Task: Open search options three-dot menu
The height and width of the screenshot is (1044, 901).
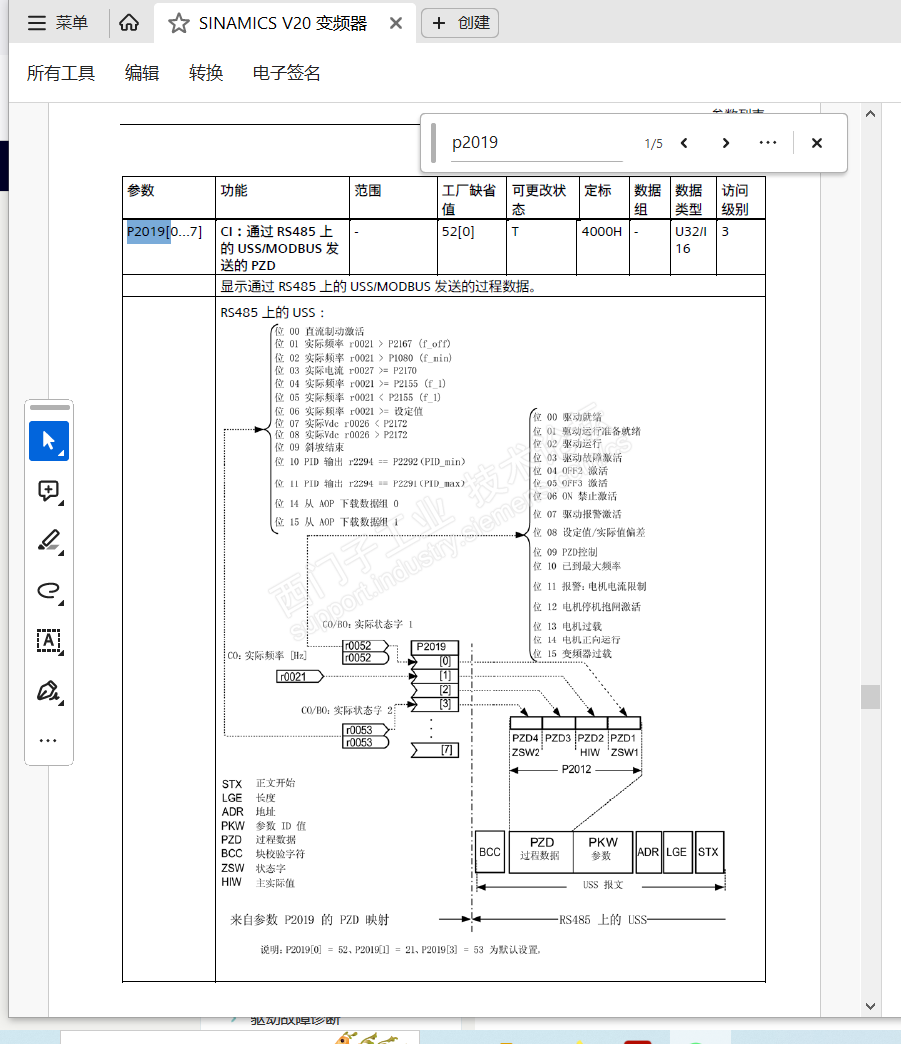Action: 768,143
